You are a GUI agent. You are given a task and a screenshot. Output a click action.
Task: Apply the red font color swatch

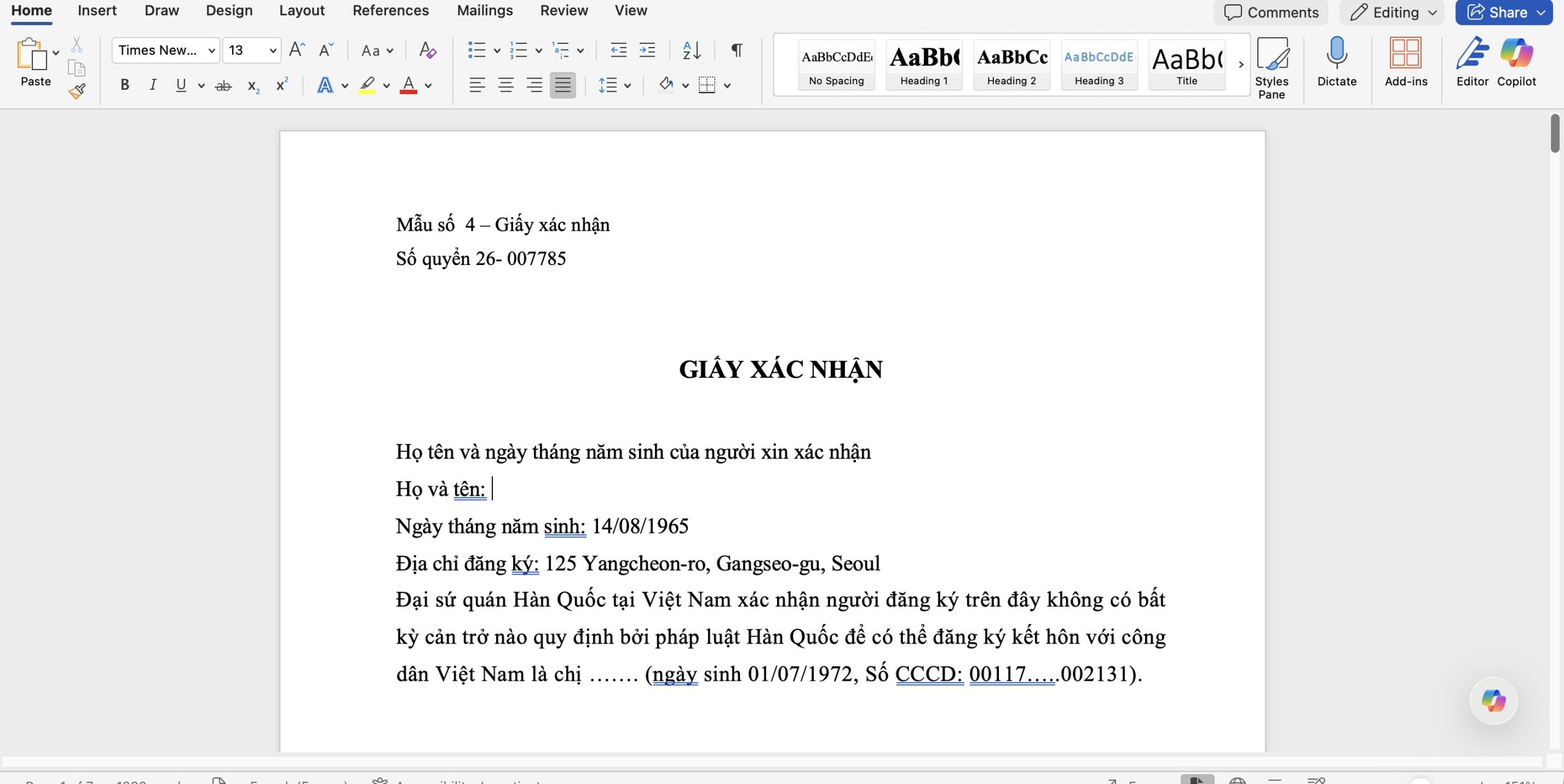click(408, 85)
